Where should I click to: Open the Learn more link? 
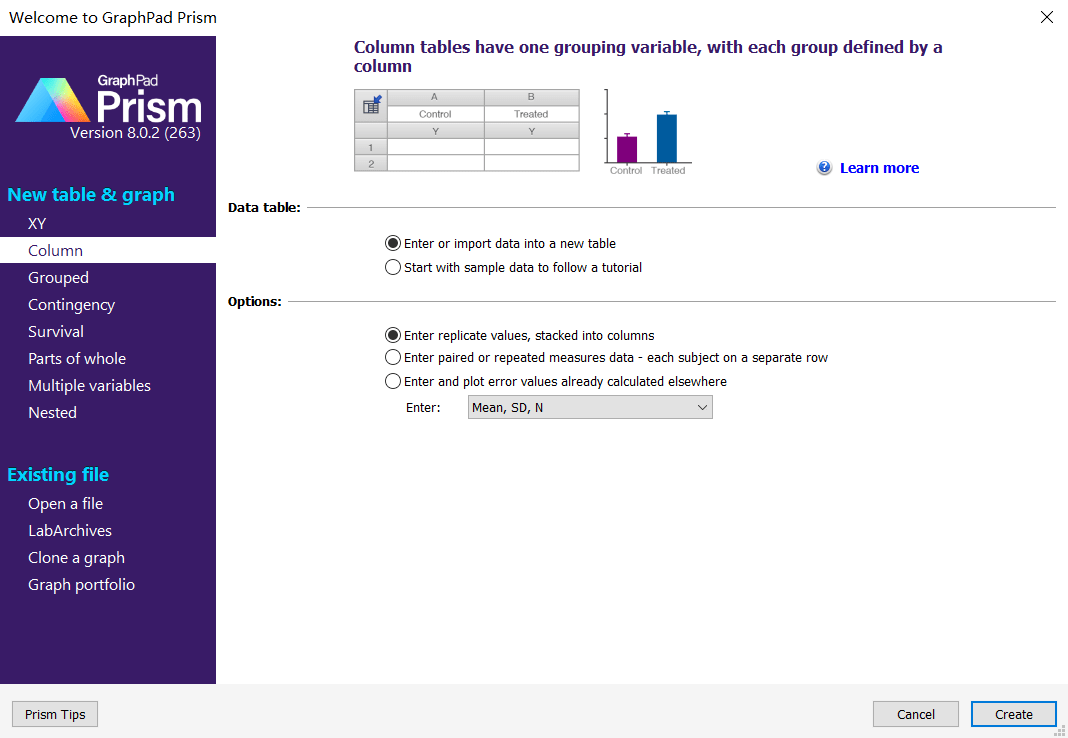(x=879, y=168)
